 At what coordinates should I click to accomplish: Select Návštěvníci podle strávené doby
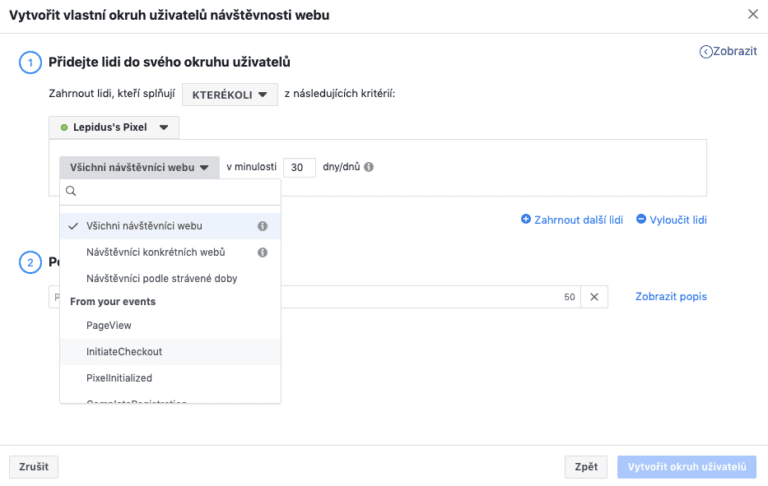point(161,278)
